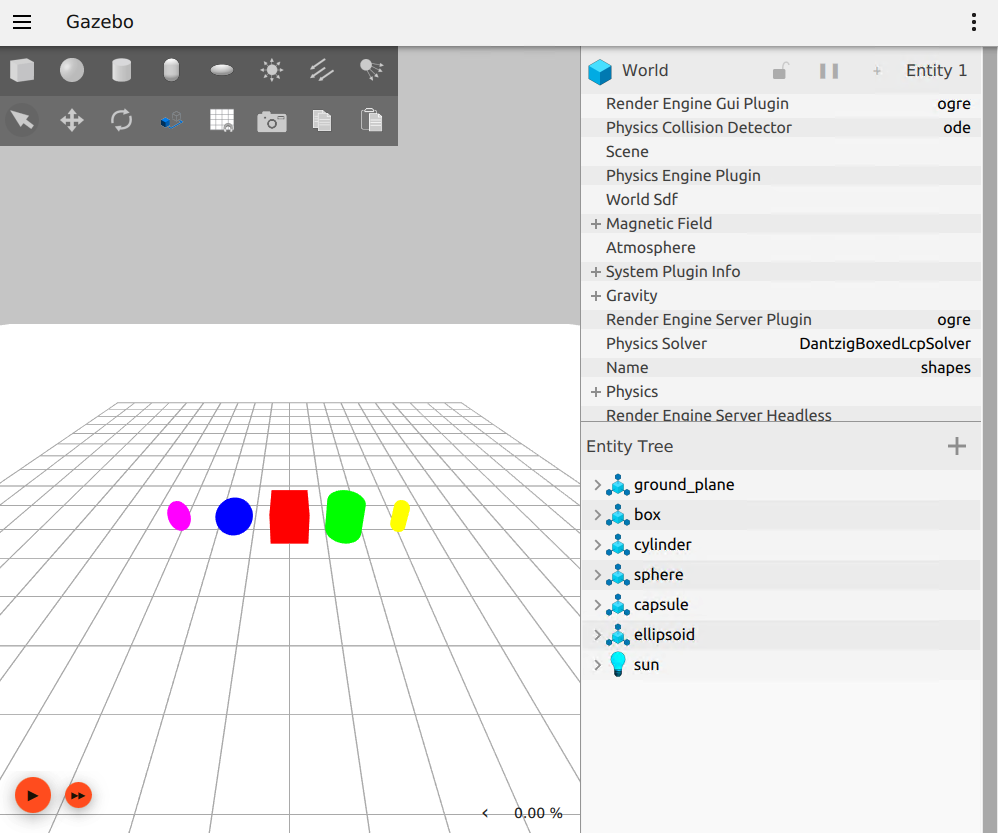Add entity with Entity Tree plus
Screen dimensions: 998x833
click(957, 446)
